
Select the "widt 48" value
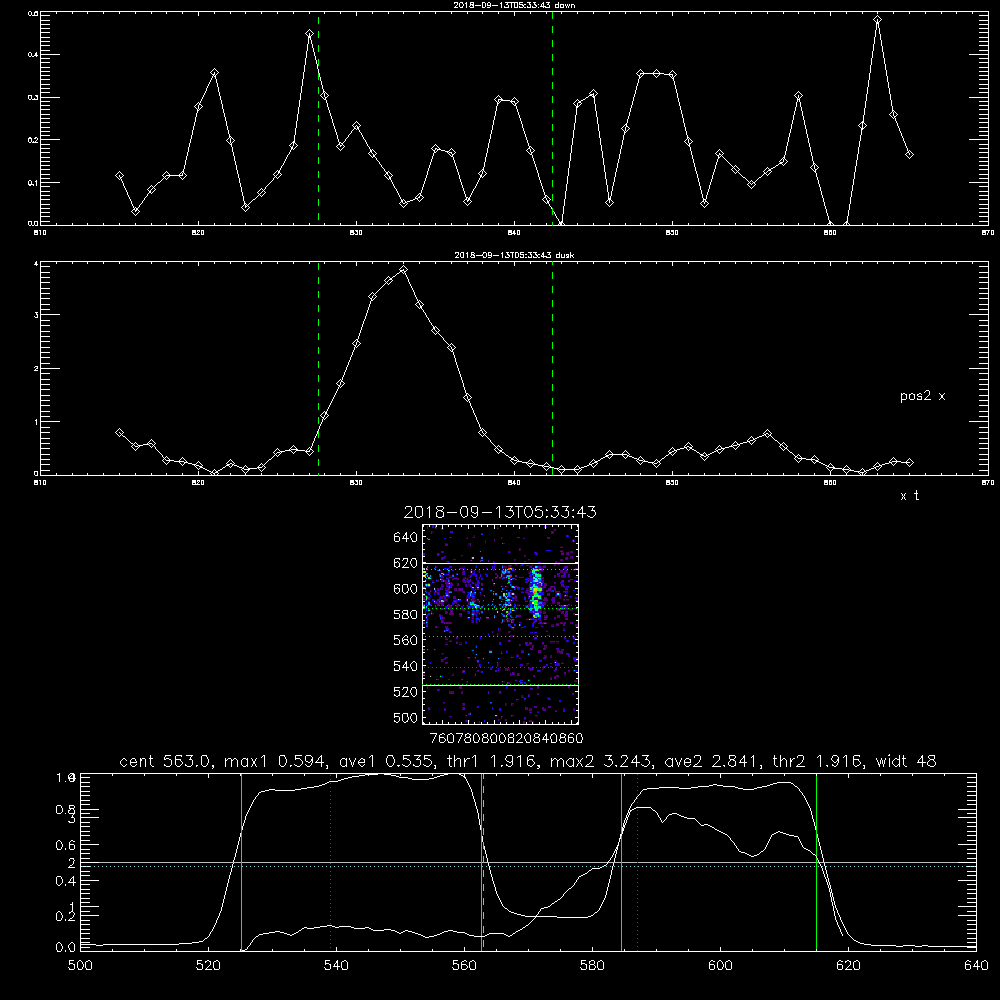pos(906,761)
